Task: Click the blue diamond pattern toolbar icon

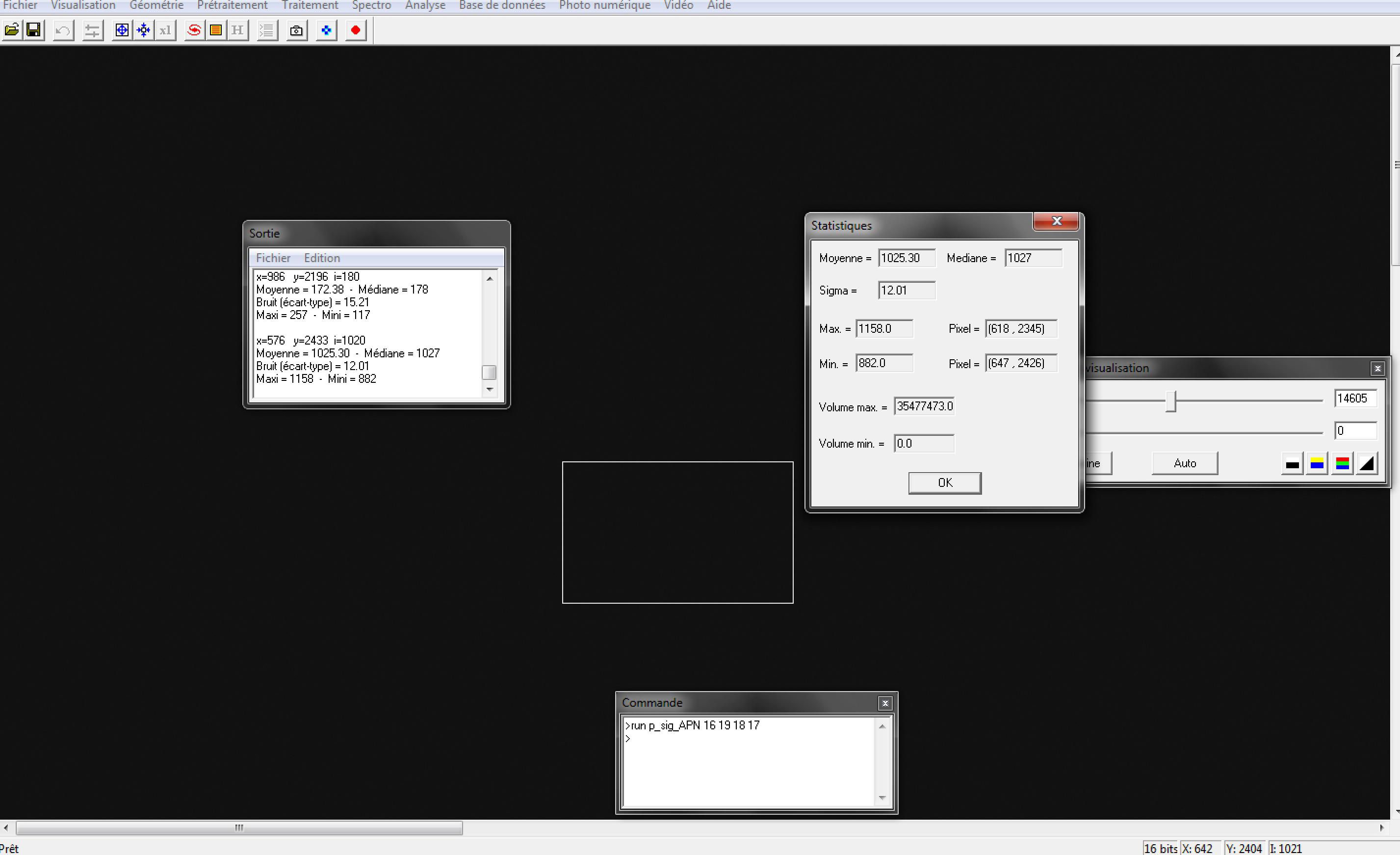Action: coord(326,30)
